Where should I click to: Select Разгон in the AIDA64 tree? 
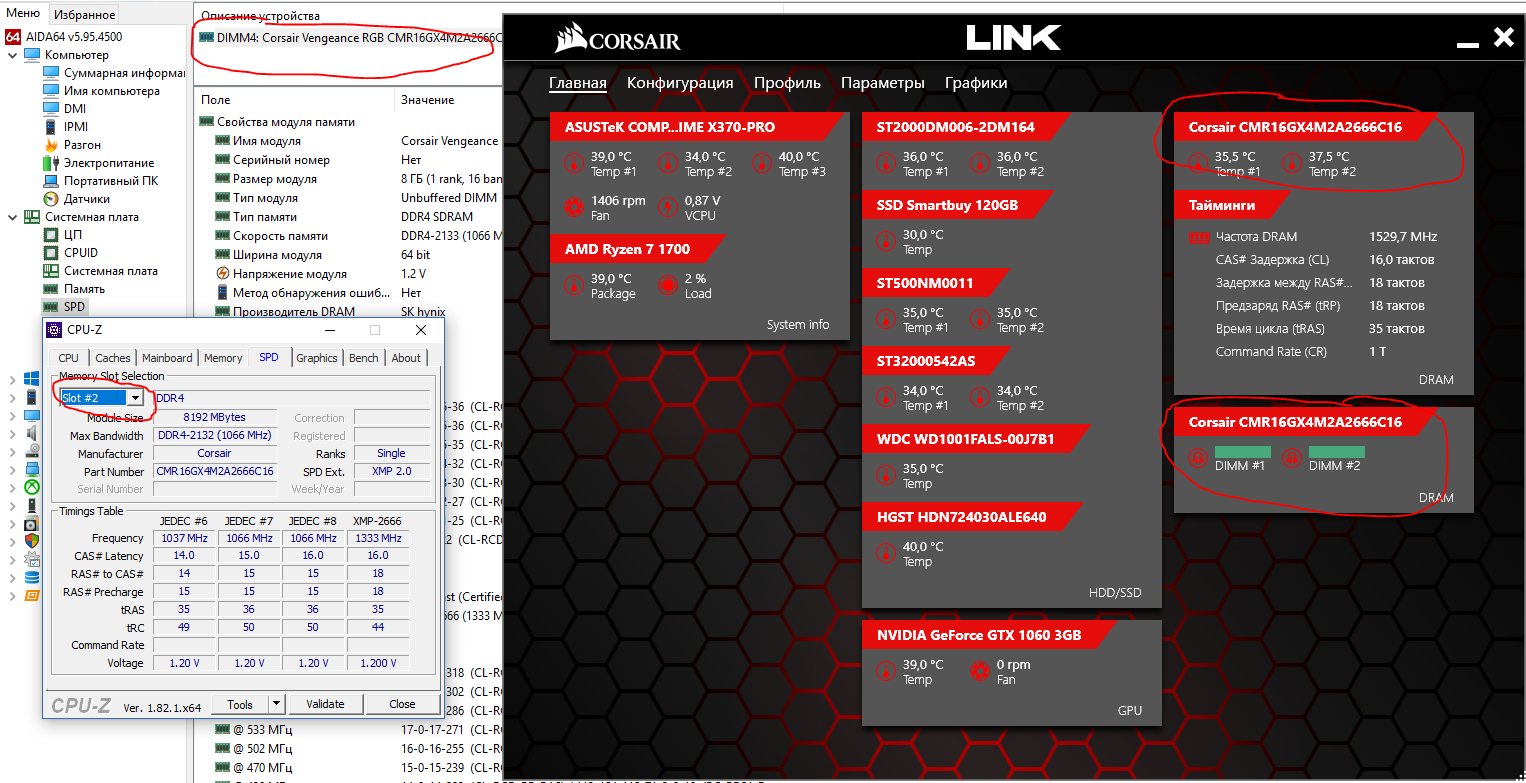pos(82,145)
